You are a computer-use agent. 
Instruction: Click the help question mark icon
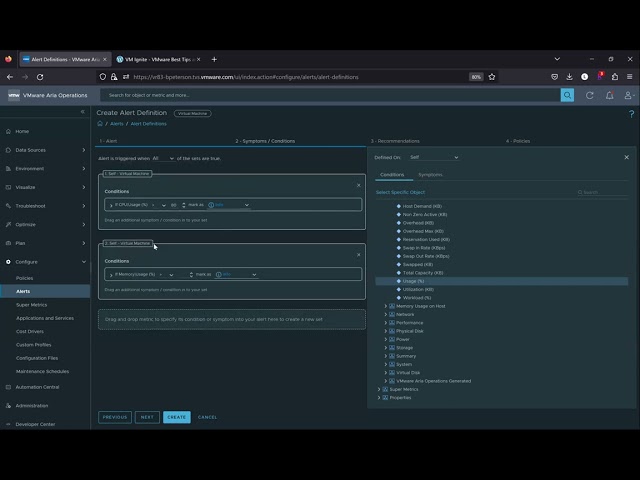point(631,114)
